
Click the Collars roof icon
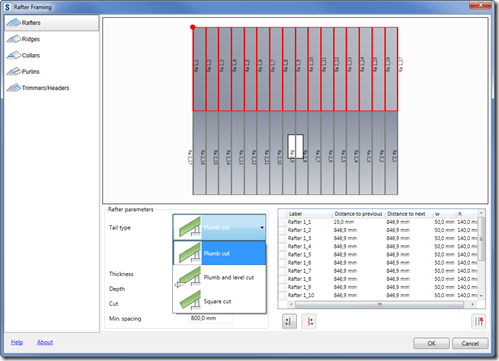(x=14, y=55)
